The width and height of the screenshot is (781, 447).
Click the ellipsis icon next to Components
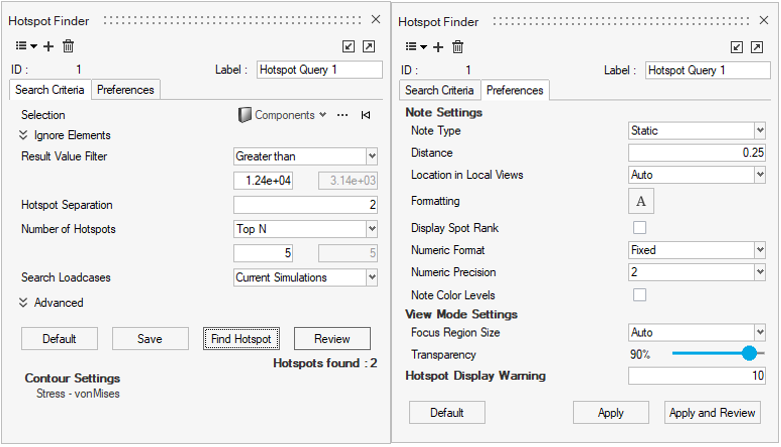coord(343,115)
